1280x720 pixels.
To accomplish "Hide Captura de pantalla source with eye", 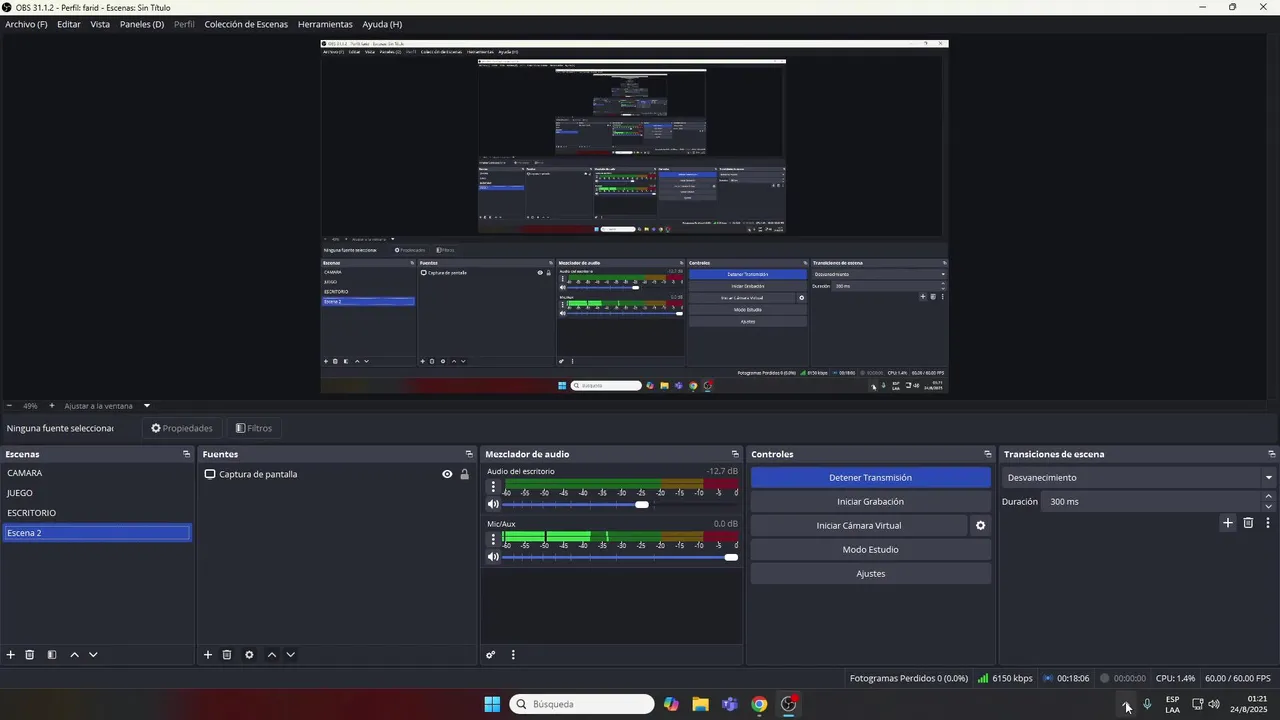I will click(x=447, y=474).
